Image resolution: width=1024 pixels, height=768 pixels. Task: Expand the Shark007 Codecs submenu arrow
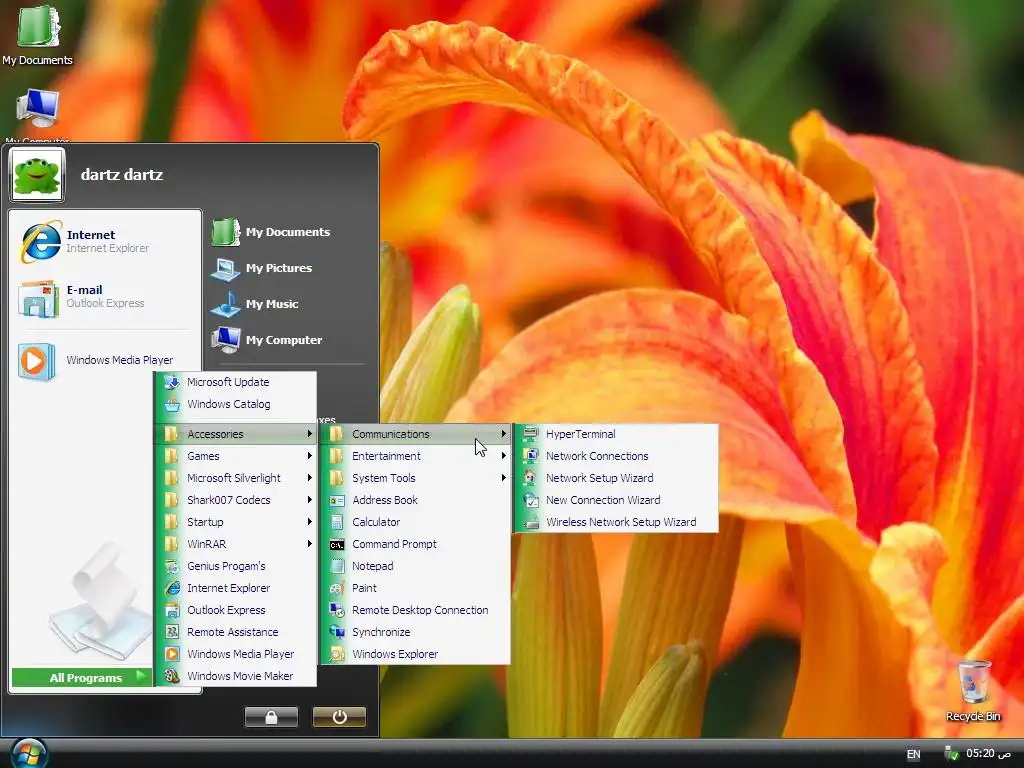(x=310, y=500)
